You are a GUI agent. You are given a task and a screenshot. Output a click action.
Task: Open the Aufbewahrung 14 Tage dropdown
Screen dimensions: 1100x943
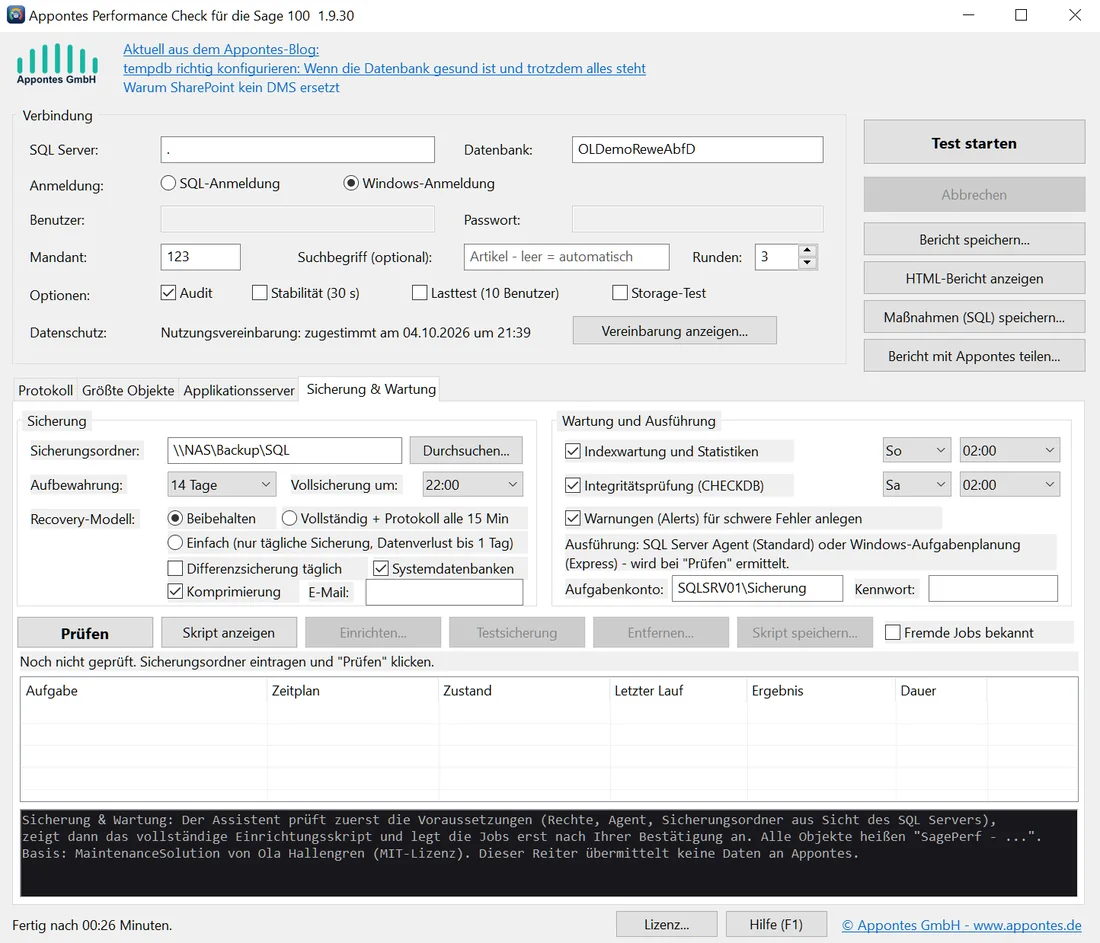(222, 485)
